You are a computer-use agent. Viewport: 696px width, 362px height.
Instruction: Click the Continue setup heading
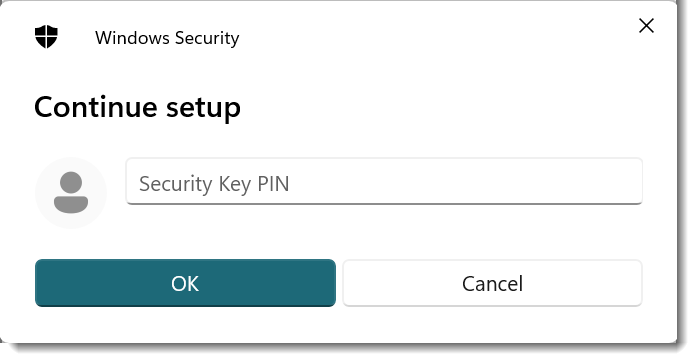pos(137,107)
